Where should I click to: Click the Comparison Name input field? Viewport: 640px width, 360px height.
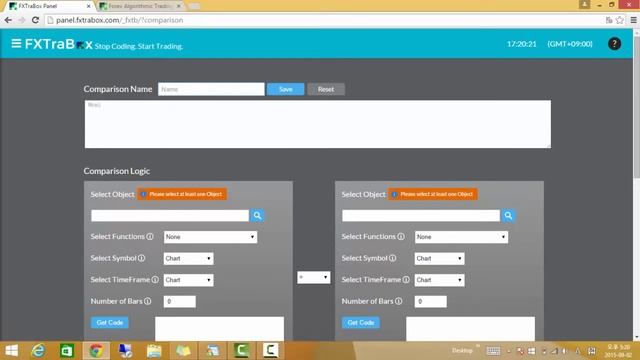click(x=211, y=89)
